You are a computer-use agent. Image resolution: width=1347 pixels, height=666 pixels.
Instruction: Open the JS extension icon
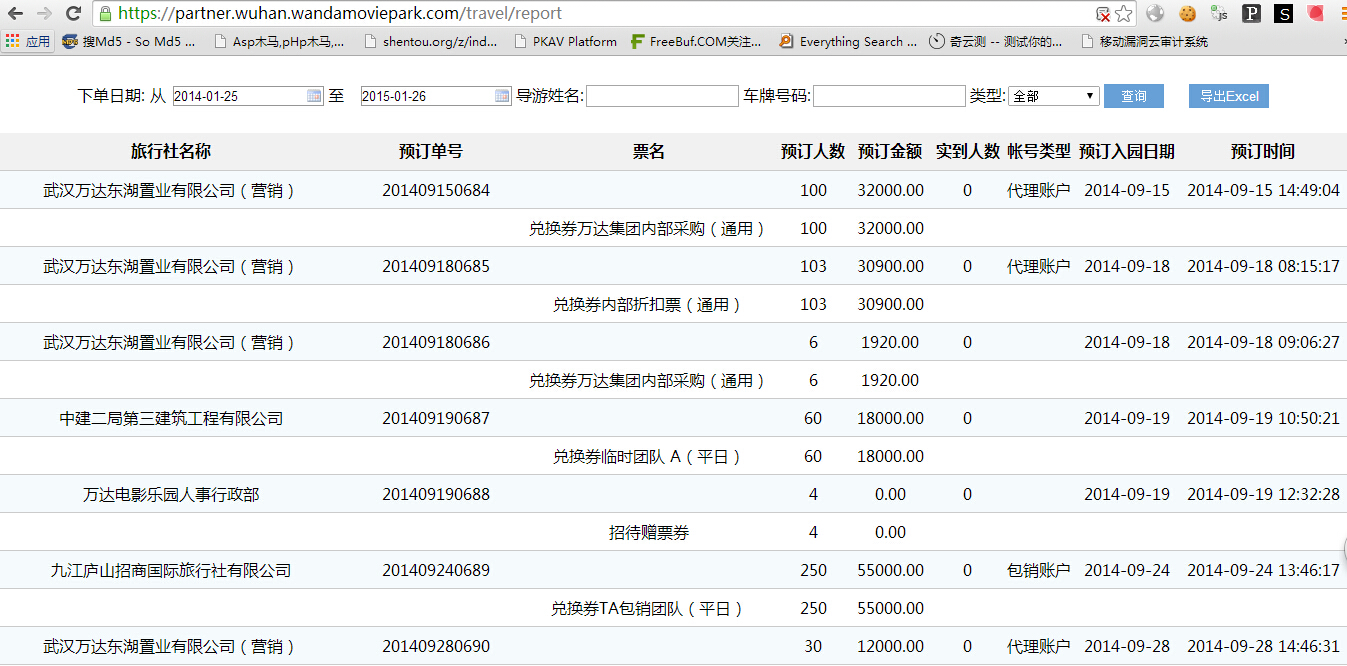click(x=1219, y=14)
